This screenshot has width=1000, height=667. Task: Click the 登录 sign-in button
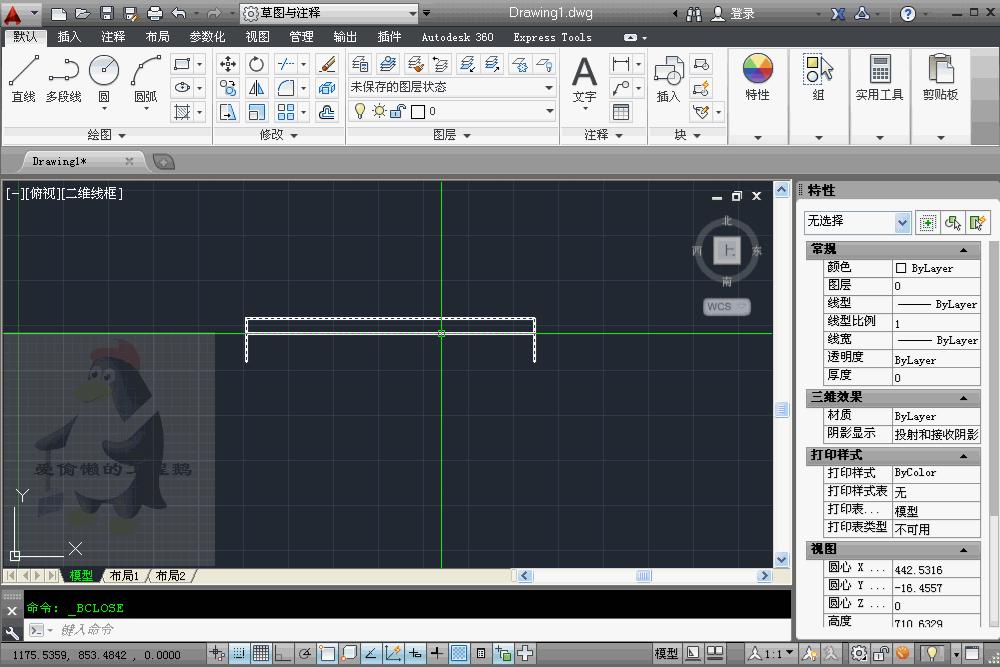pos(733,13)
